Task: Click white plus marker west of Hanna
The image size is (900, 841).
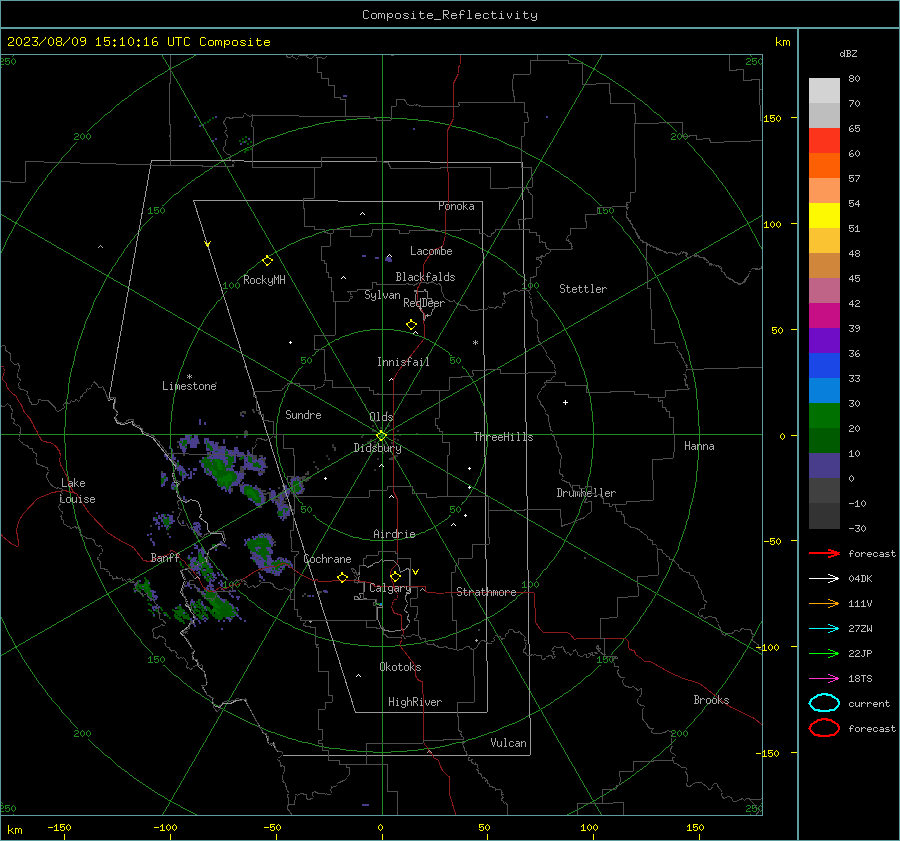Action: pyautogui.click(x=565, y=402)
